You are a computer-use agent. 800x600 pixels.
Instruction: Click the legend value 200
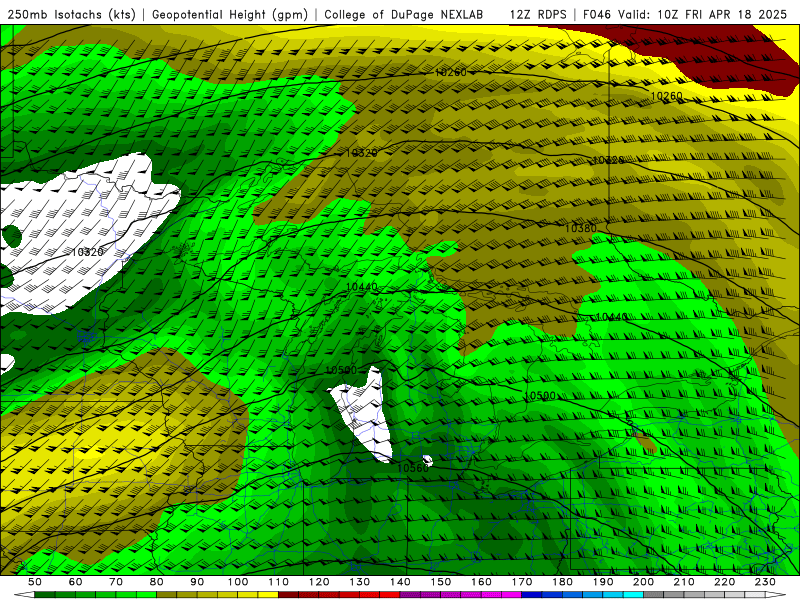[x=644, y=582]
